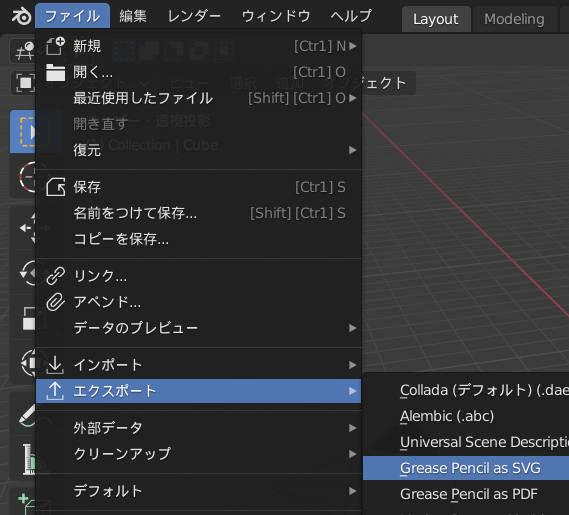Viewport: 569px width, 515px height.
Task: Export as Universal Scene Description
Action: click(x=466, y=442)
